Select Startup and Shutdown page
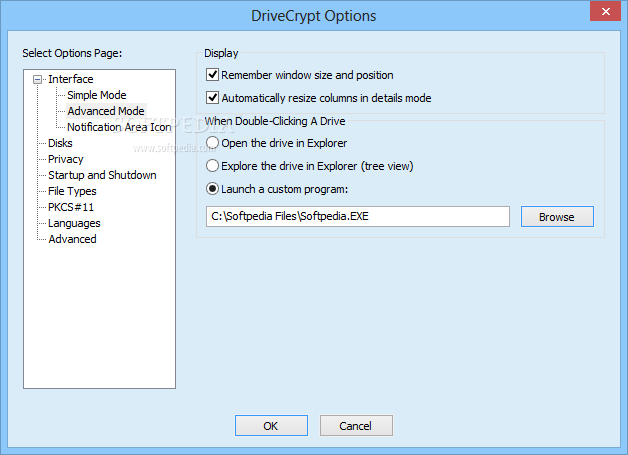This screenshot has width=628, height=455. click(102, 175)
